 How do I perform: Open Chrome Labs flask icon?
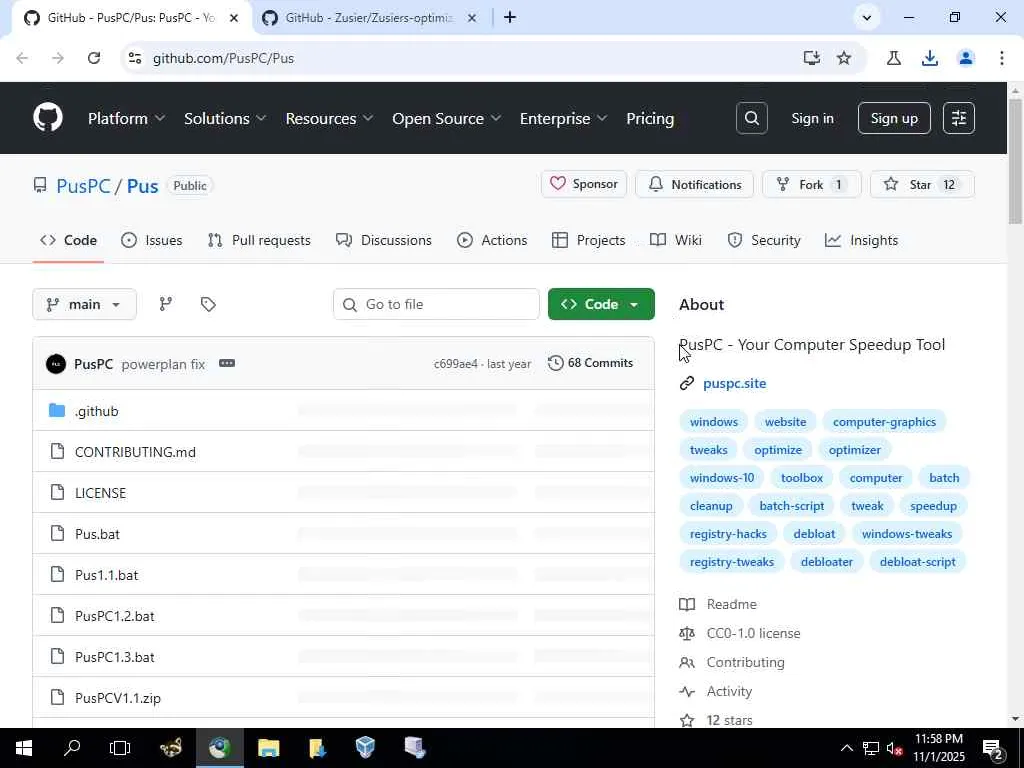893,58
